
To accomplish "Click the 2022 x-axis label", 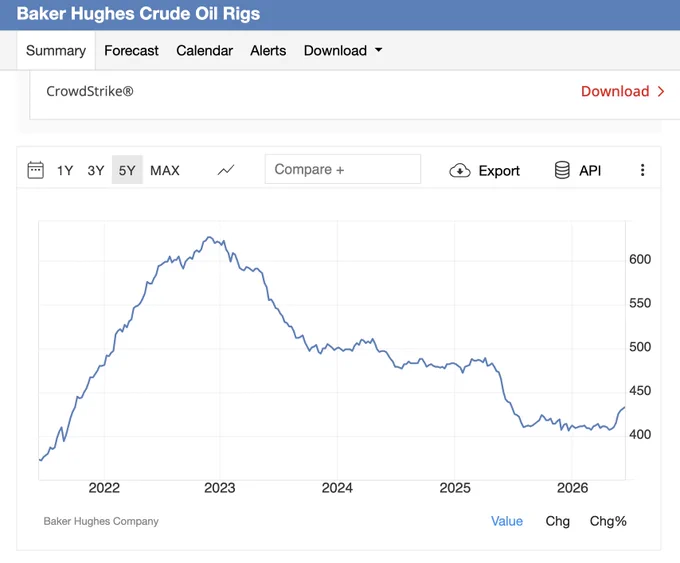I will pyautogui.click(x=104, y=488).
